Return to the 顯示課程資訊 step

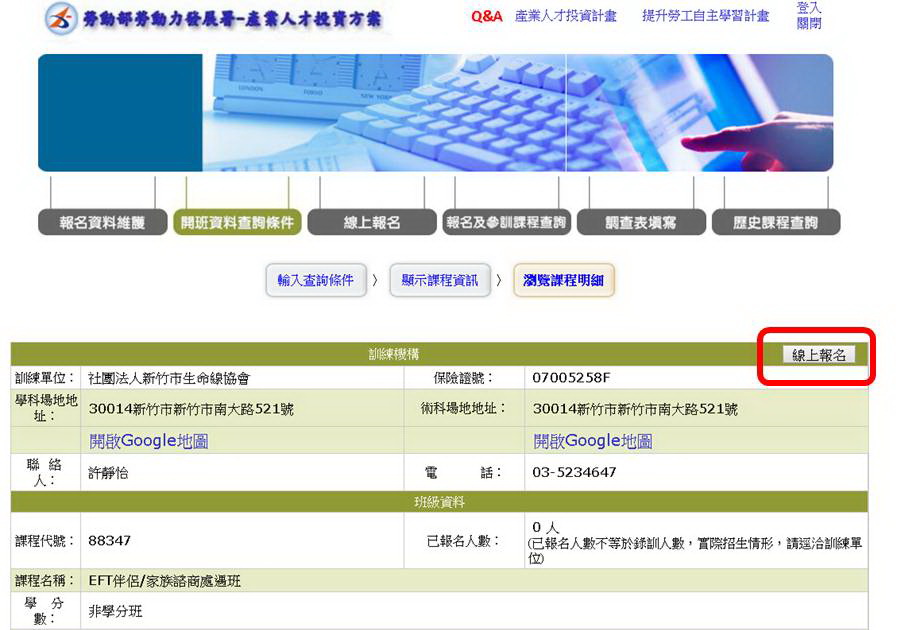440,280
